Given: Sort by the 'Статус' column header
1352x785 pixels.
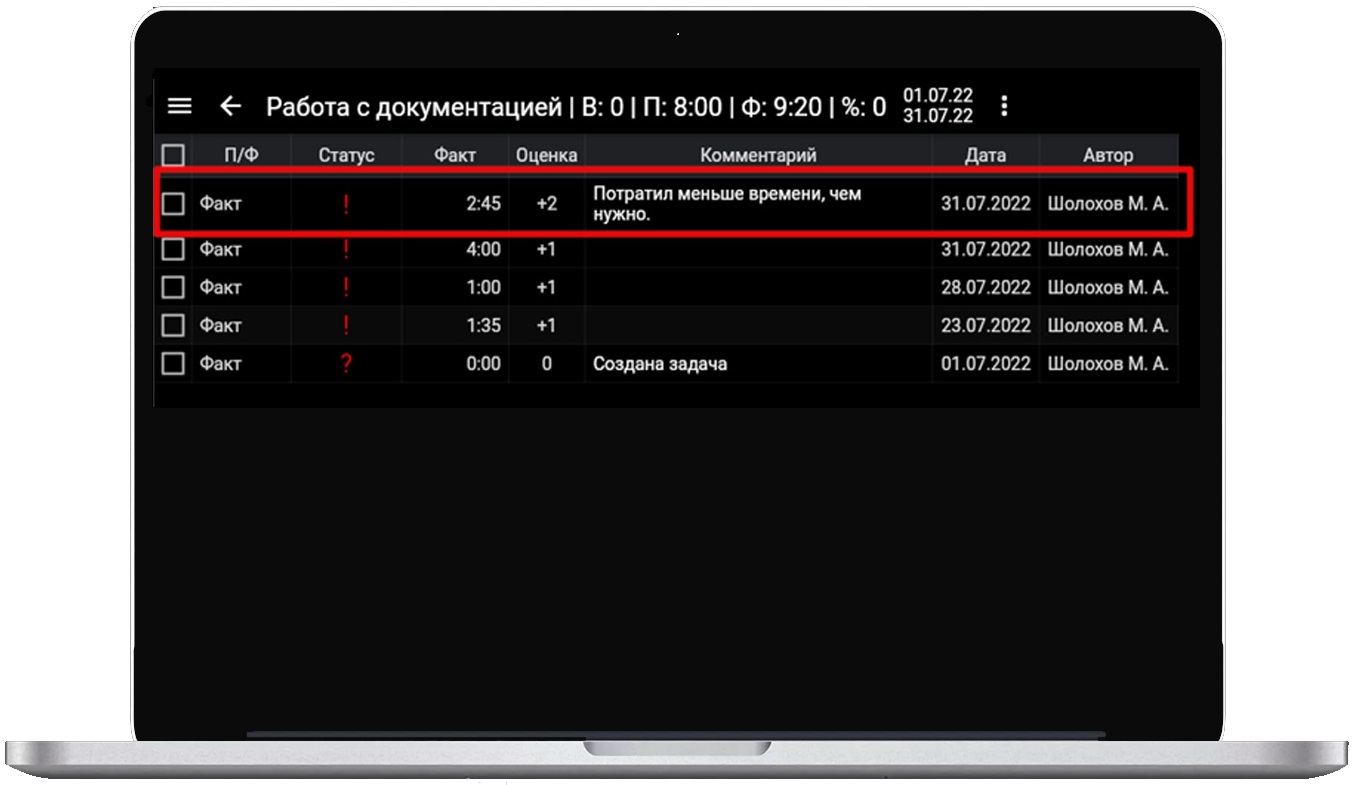Looking at the screenshot, I should (x=346, y=155).
